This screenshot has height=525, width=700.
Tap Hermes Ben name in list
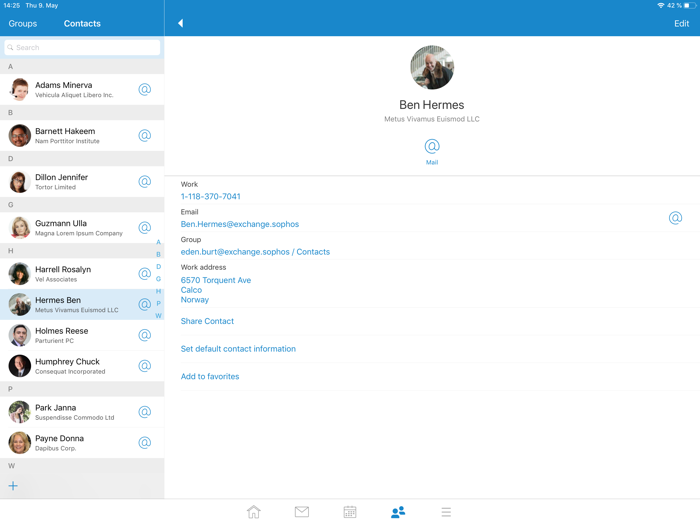(x=58, y=300)
